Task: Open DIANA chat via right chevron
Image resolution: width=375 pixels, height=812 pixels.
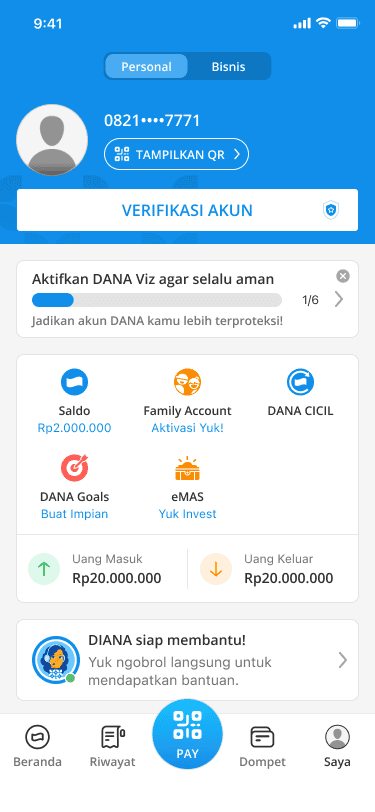Action: pos(342,660)
